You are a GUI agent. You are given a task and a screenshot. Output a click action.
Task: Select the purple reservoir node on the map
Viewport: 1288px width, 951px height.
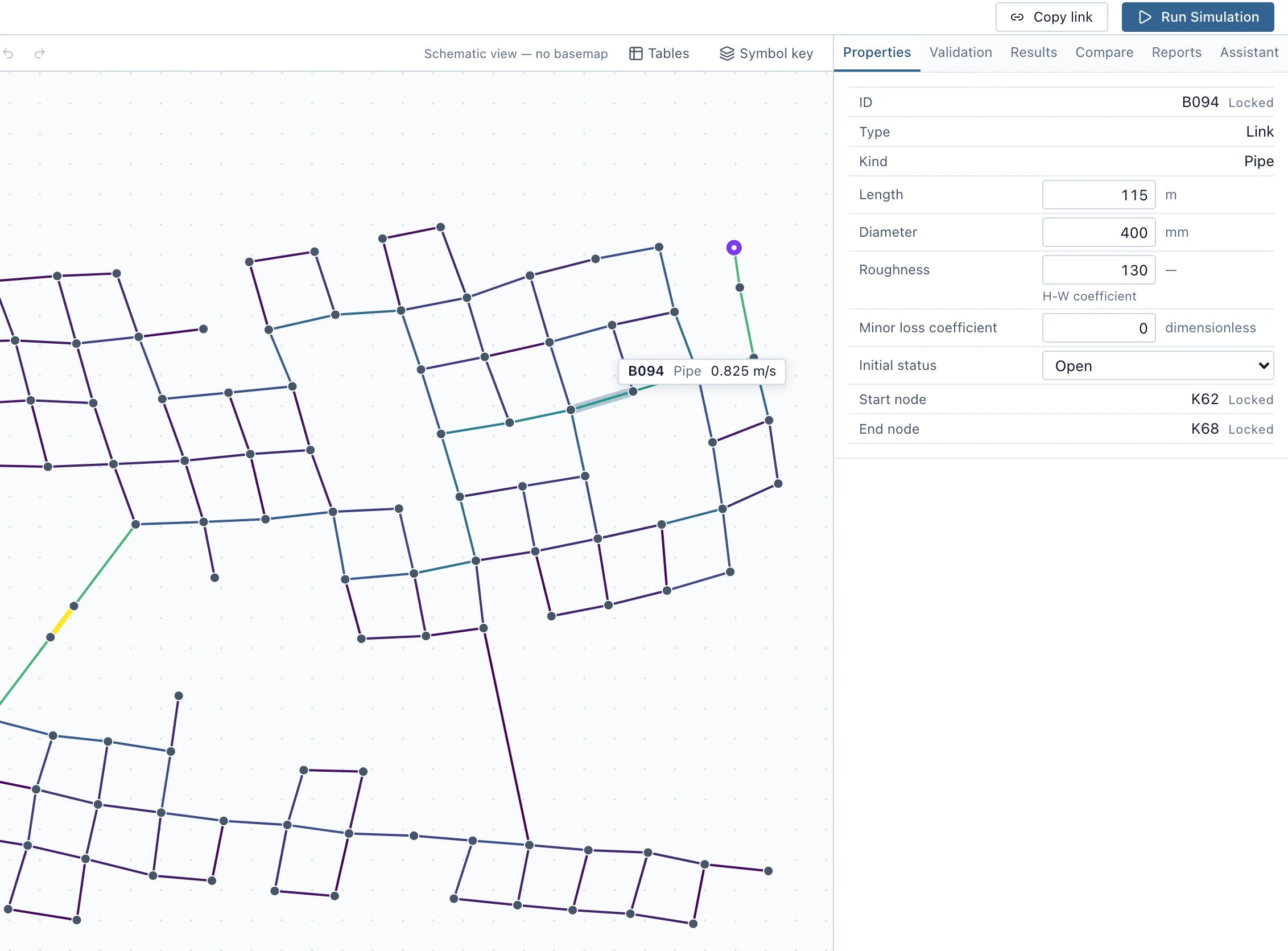(734, 248)
